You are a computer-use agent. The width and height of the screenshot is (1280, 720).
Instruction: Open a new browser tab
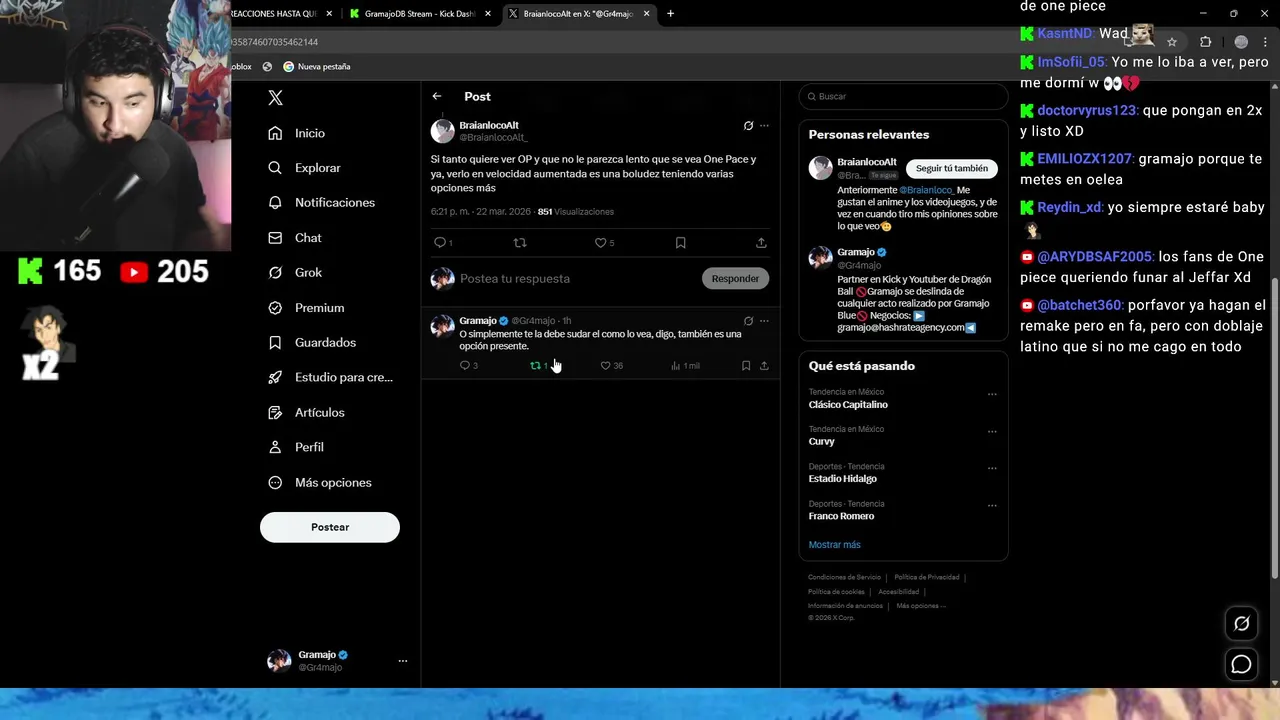click(x=670, y=14)
